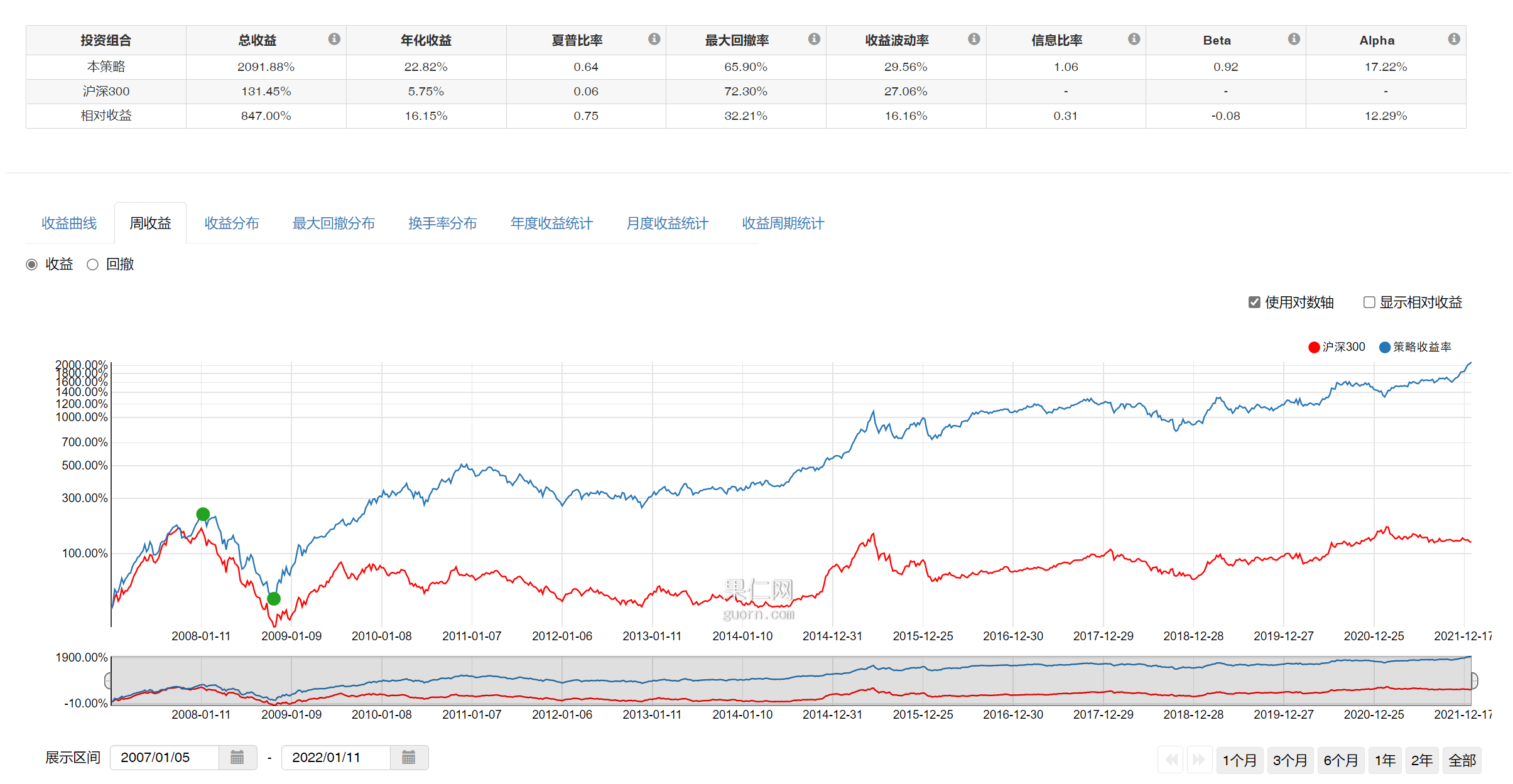Click info icon beside Alpha header
This screenshot has width=1513, height=784.
click(x=1453, y=39)
